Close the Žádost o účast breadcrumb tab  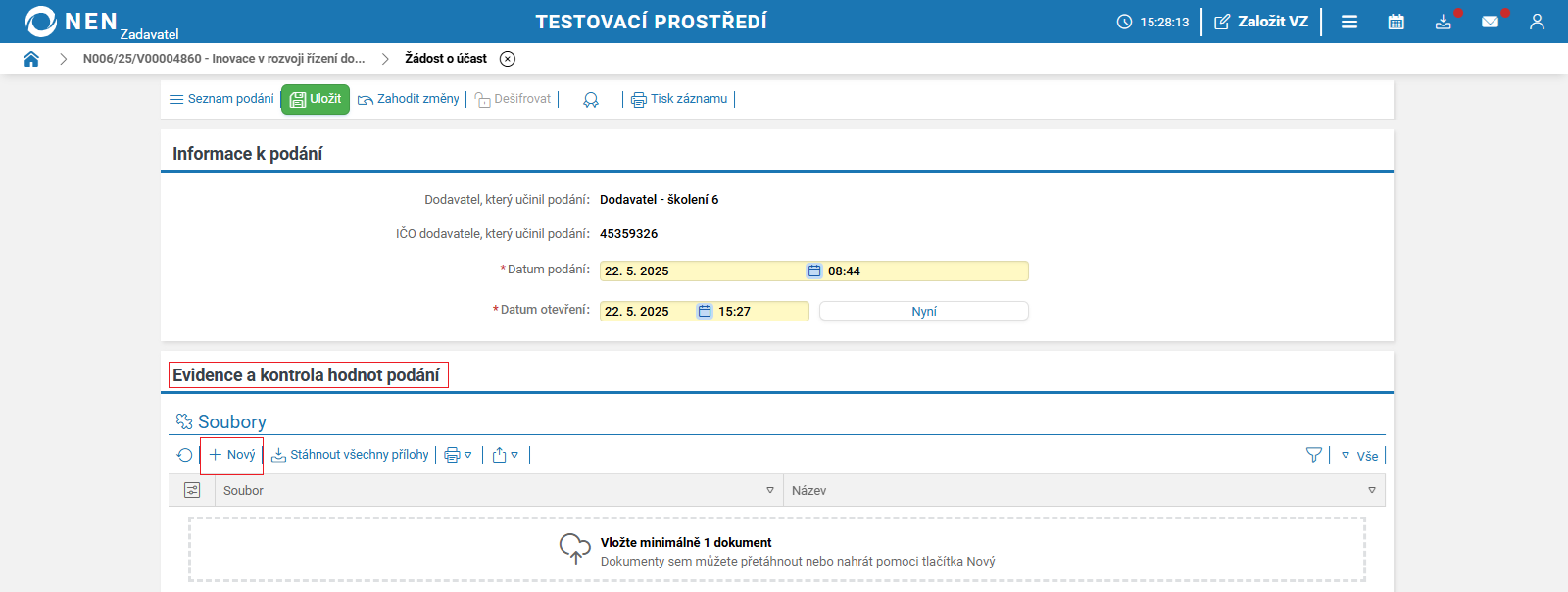point(508,59)
